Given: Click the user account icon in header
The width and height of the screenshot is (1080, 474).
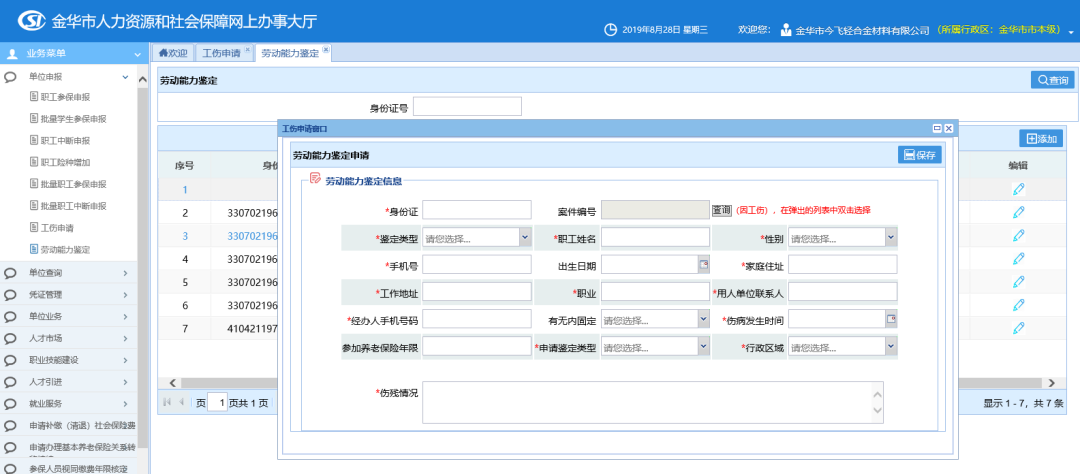Looking at the screenshot, I should tap(786, 30).
